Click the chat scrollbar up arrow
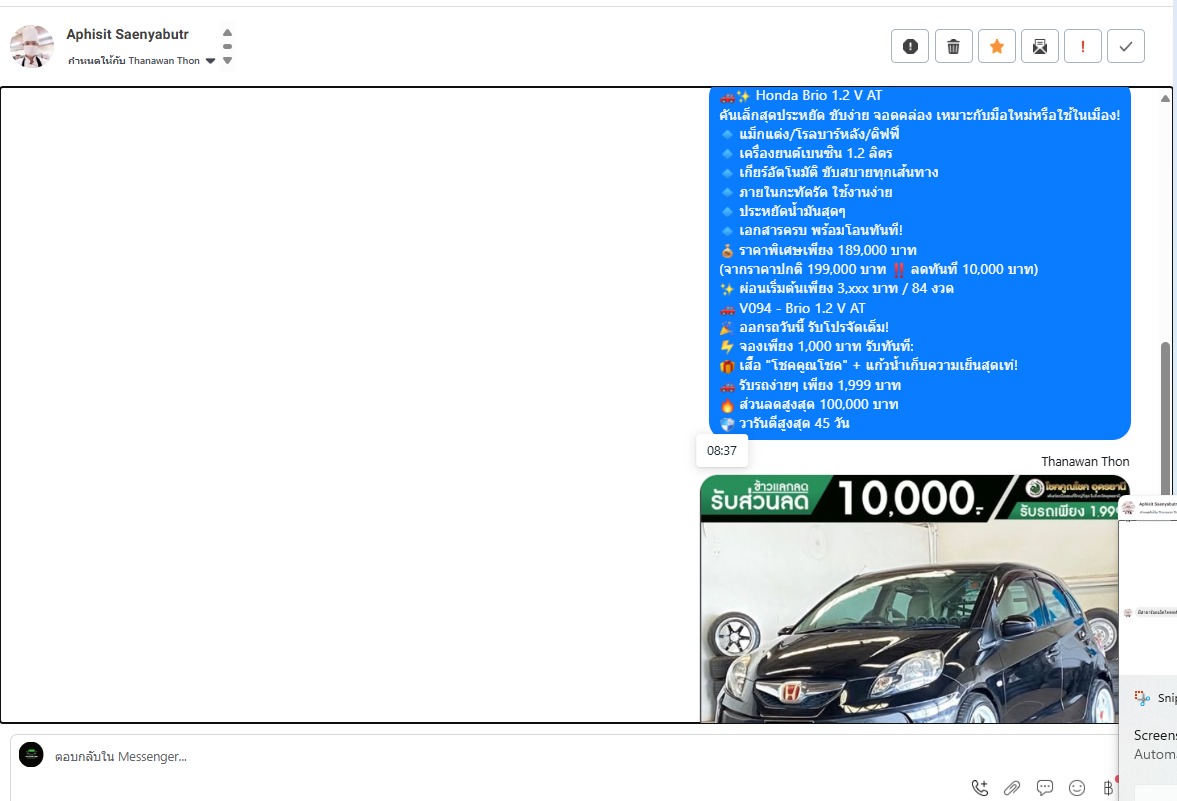Viewport: 1177px width, 801px height. 1165,98
